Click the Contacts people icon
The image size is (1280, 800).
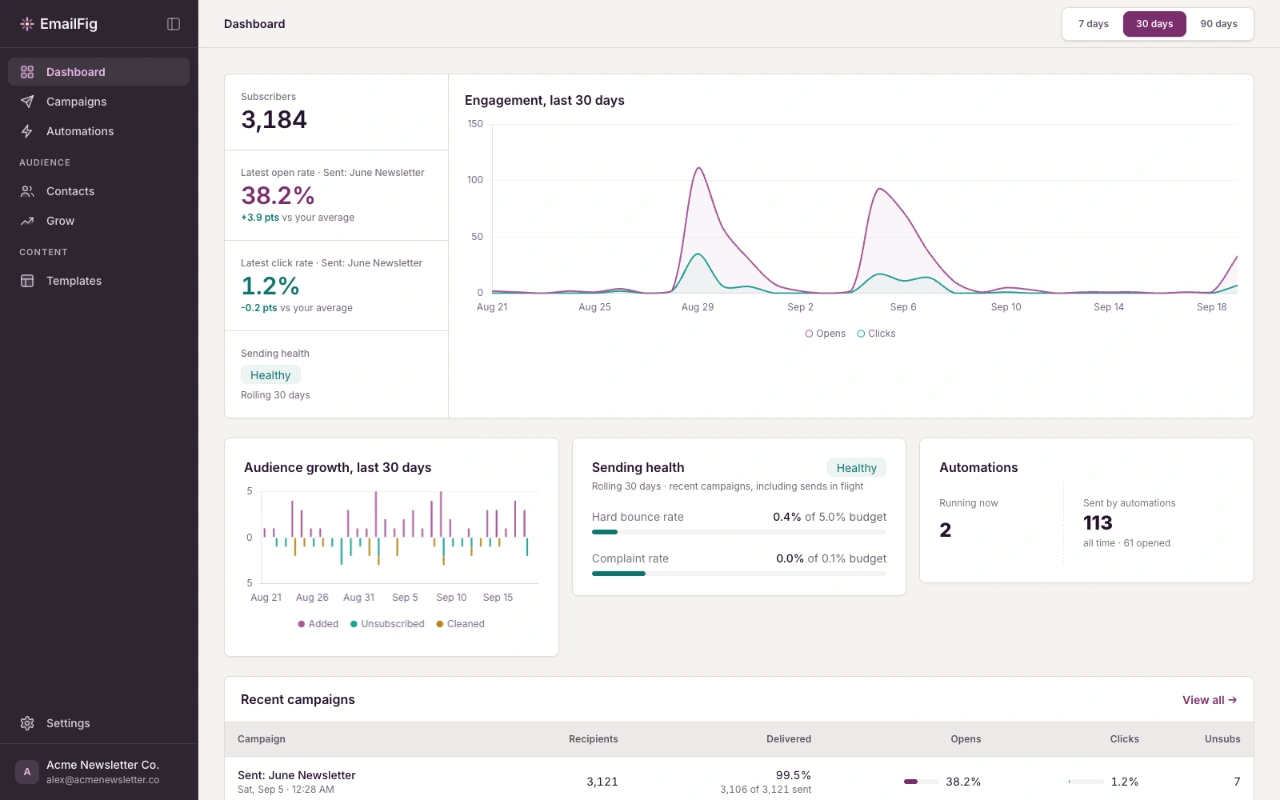[x=27, y=191]
